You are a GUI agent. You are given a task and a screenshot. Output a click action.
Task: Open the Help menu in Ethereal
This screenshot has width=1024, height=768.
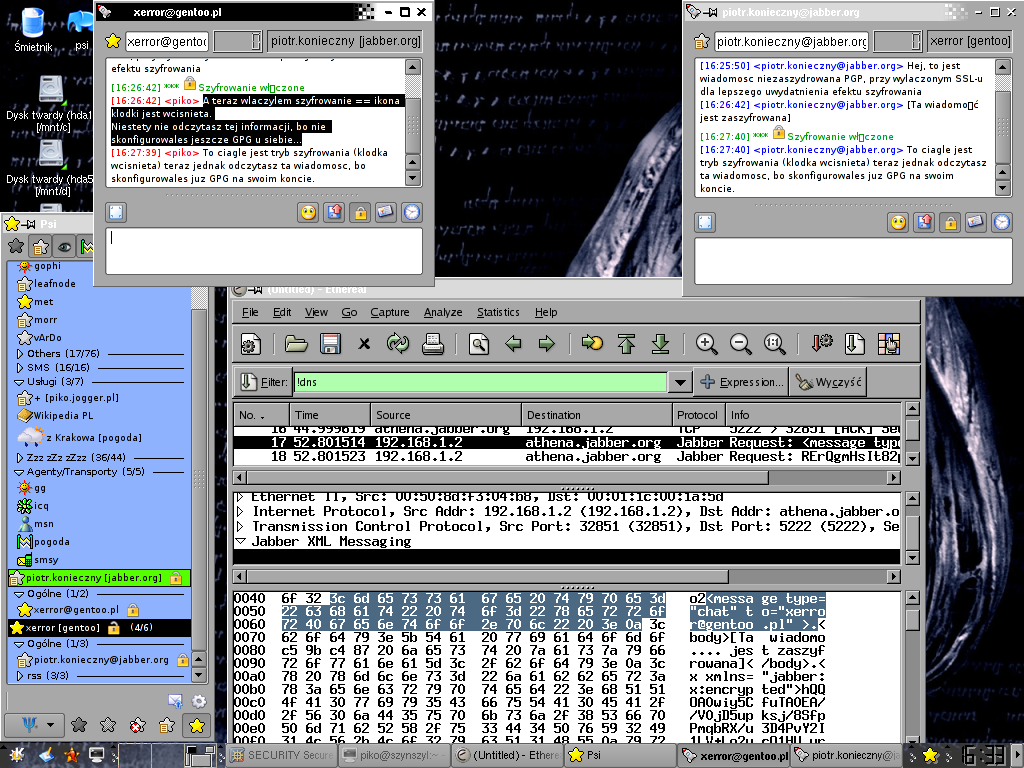[x=546, y=312]
